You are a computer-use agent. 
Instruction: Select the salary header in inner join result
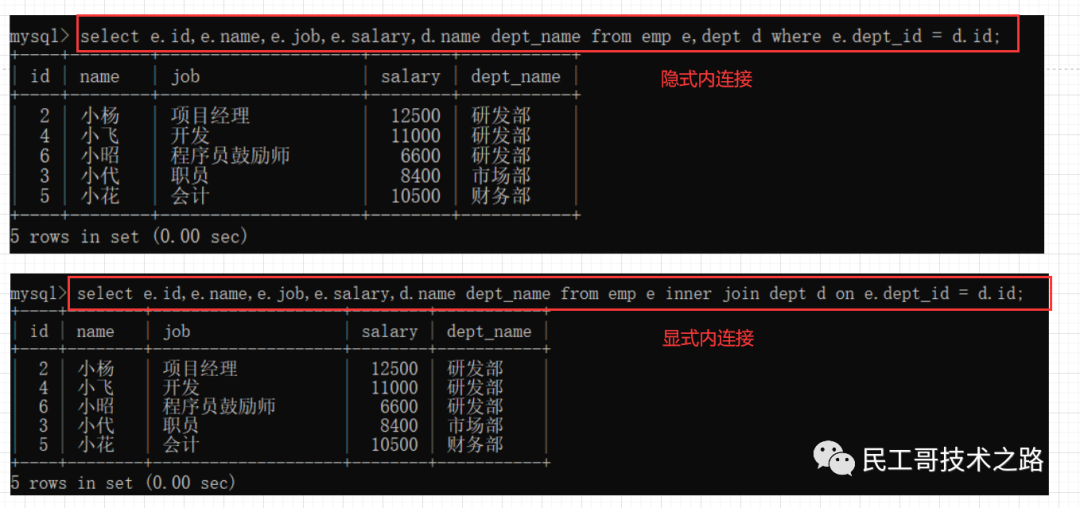390,332
